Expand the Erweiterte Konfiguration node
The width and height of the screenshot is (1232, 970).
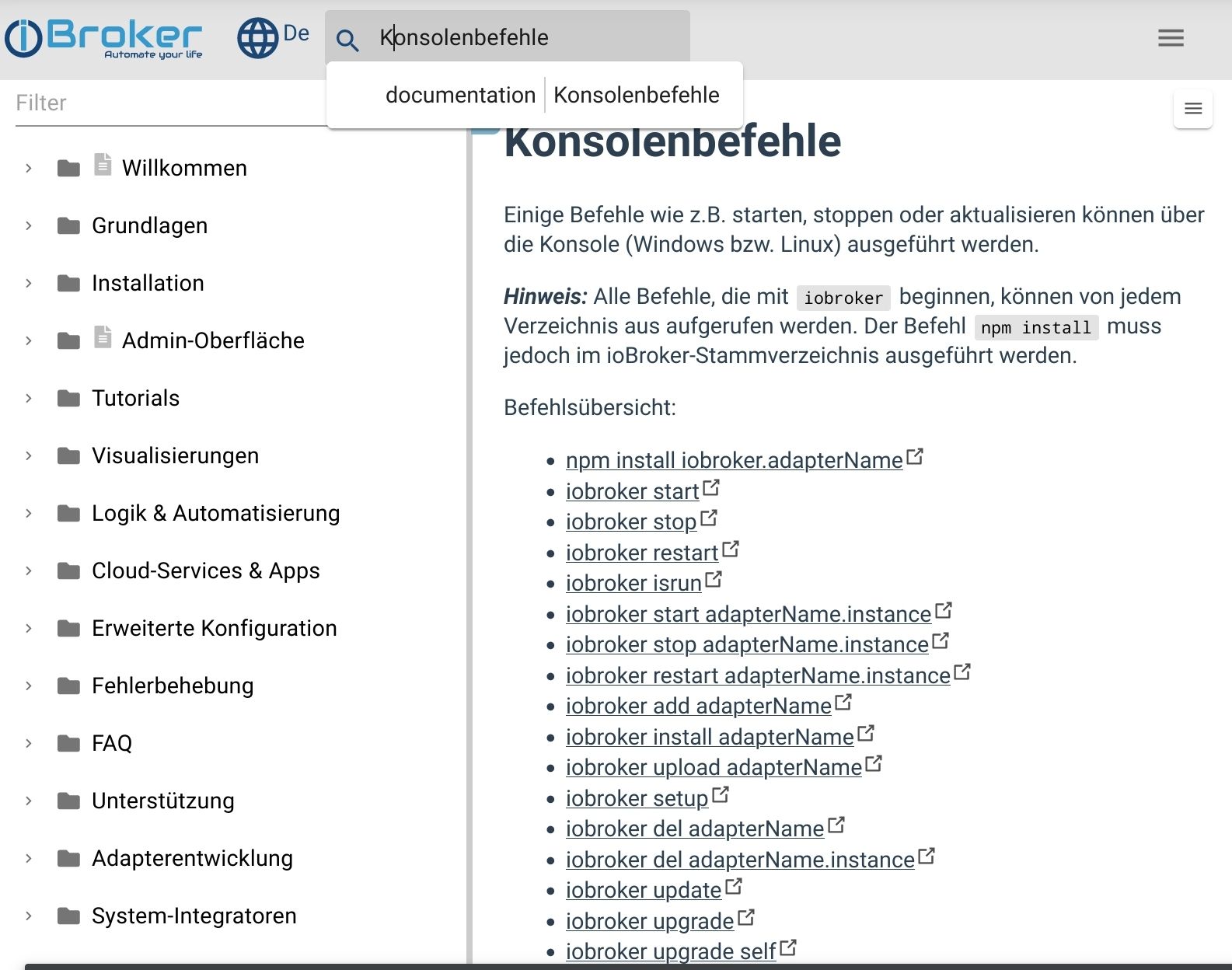point(29,628)
